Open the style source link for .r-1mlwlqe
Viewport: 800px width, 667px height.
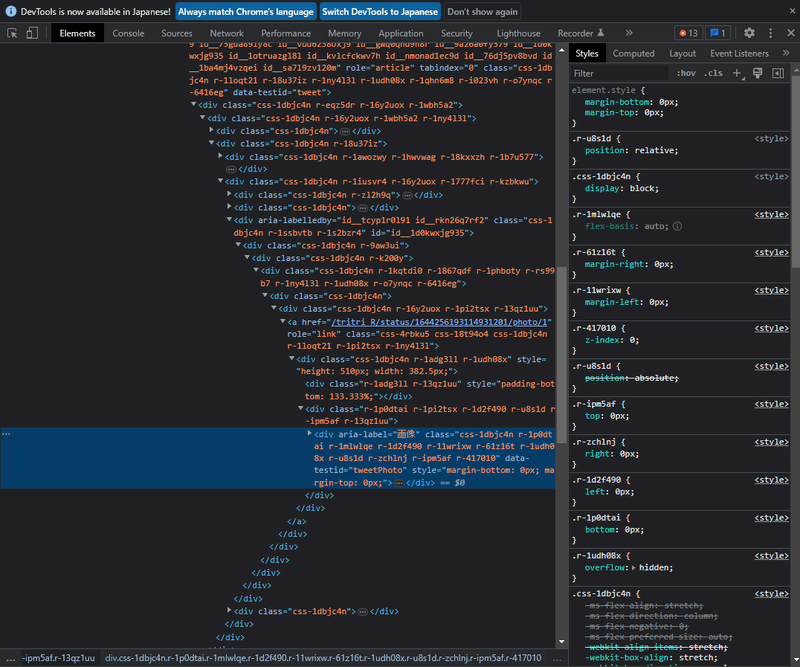coord(771,214)
